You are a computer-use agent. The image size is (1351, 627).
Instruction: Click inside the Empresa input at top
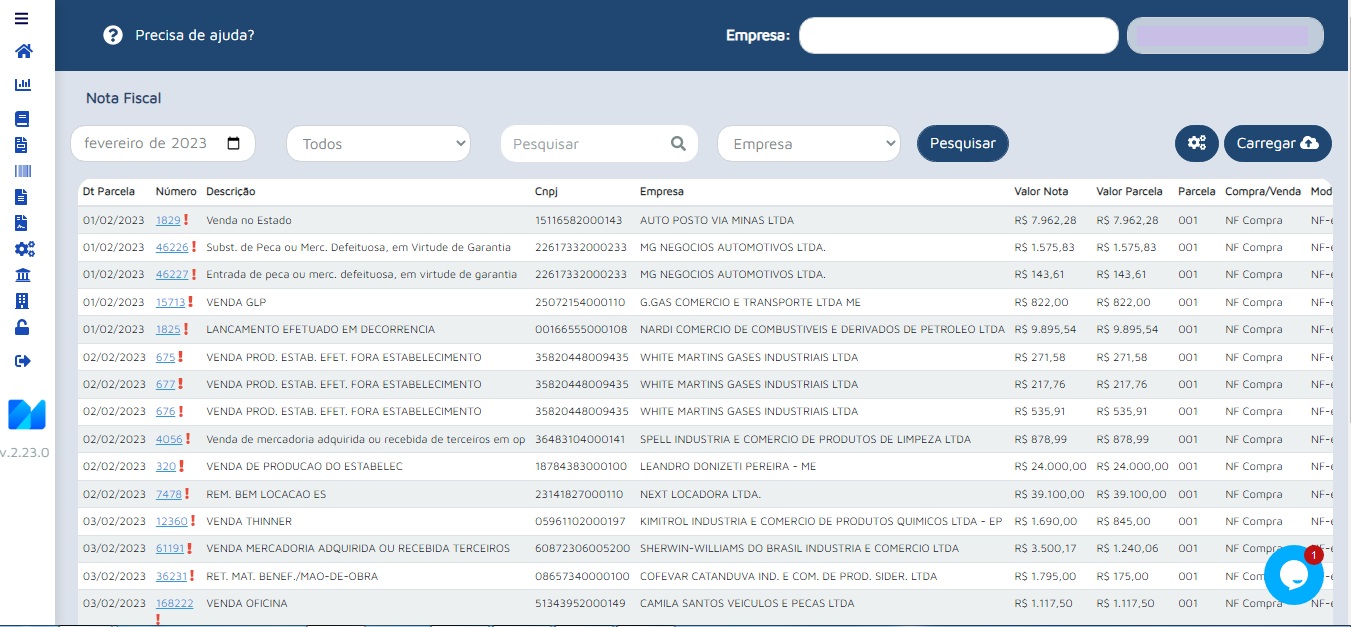[x=957, y=35]
